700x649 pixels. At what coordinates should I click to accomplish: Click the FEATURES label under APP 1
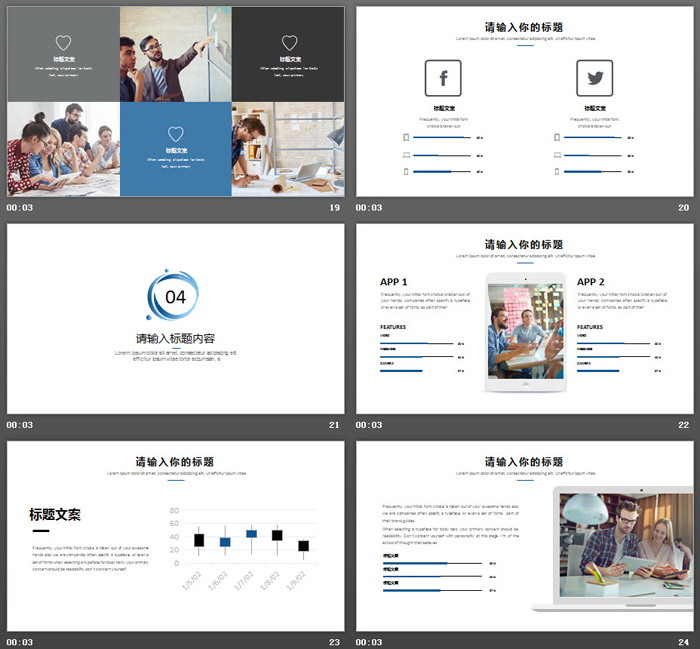393,327
